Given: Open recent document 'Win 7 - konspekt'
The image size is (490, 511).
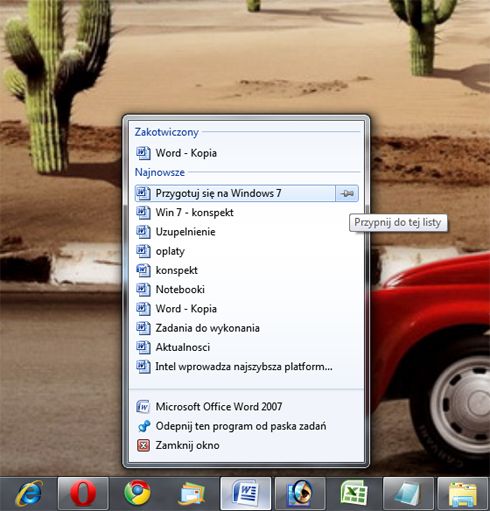Looking at the screenshot, I should click(247, 212).
